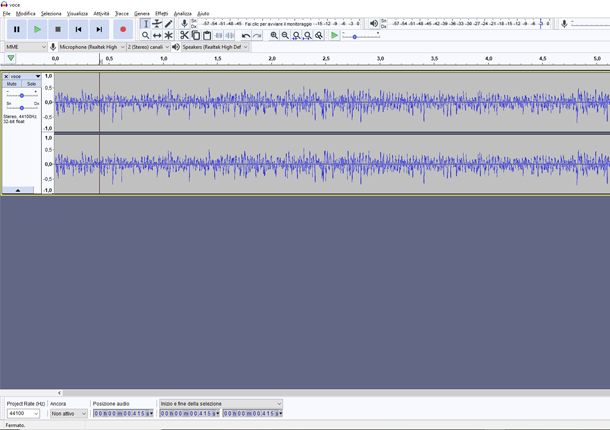Cut selection with the scissors icon
Image resolution: width=610 pixels, height=430 pixels.
184,35
